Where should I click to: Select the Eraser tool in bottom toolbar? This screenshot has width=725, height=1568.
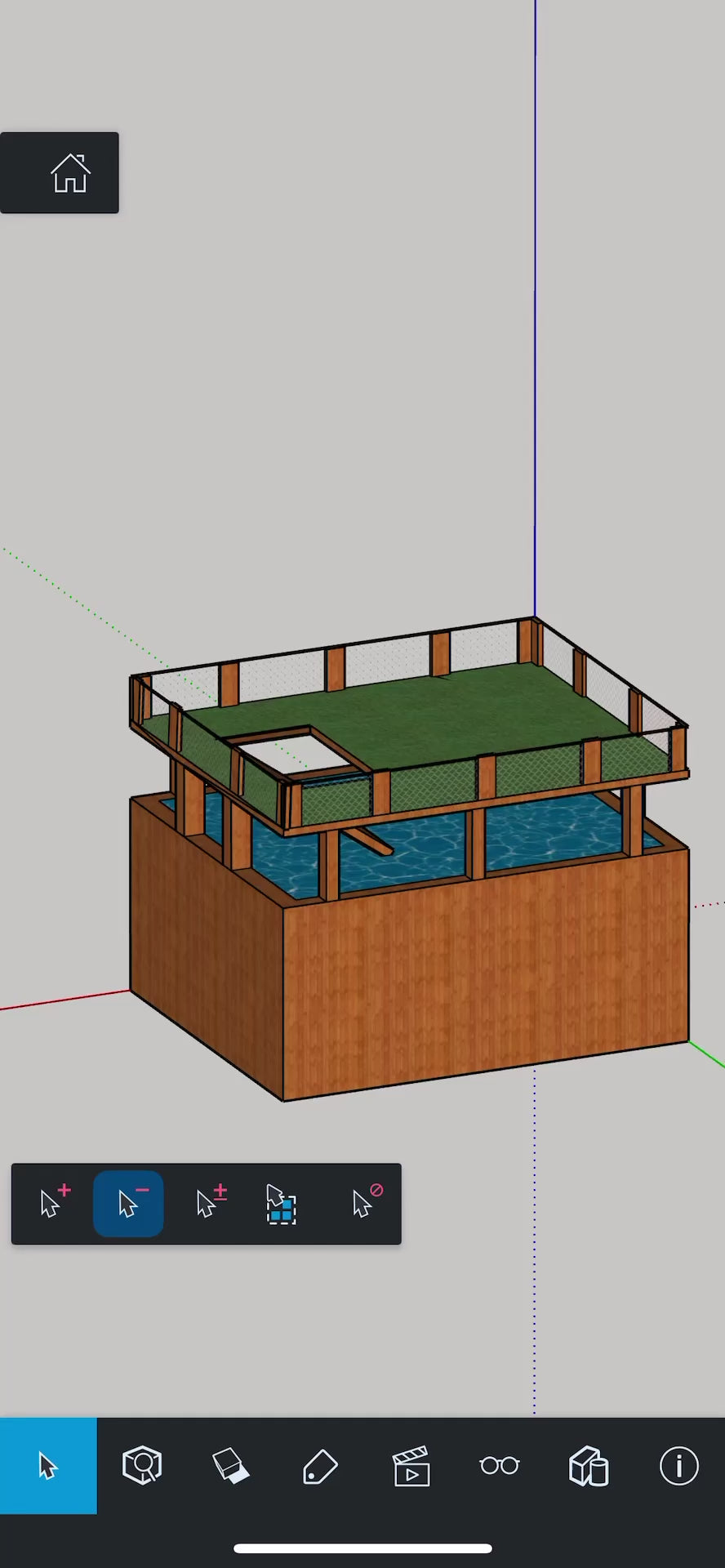[x=231, y=1466]
